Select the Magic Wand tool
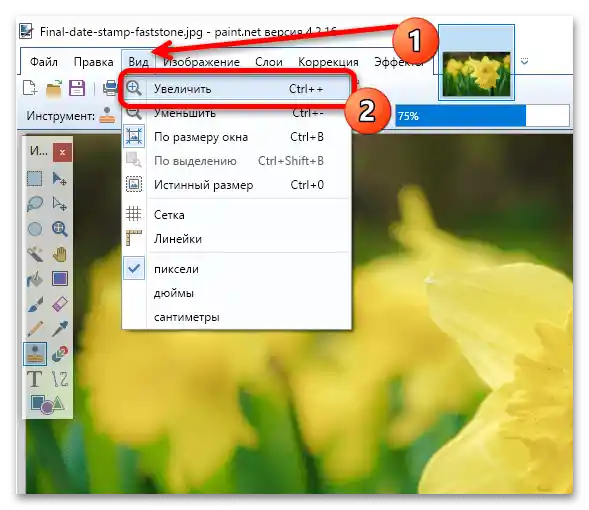Image resolution: width=589 pixels, height=510 pixels. click(x=35, y=254)
